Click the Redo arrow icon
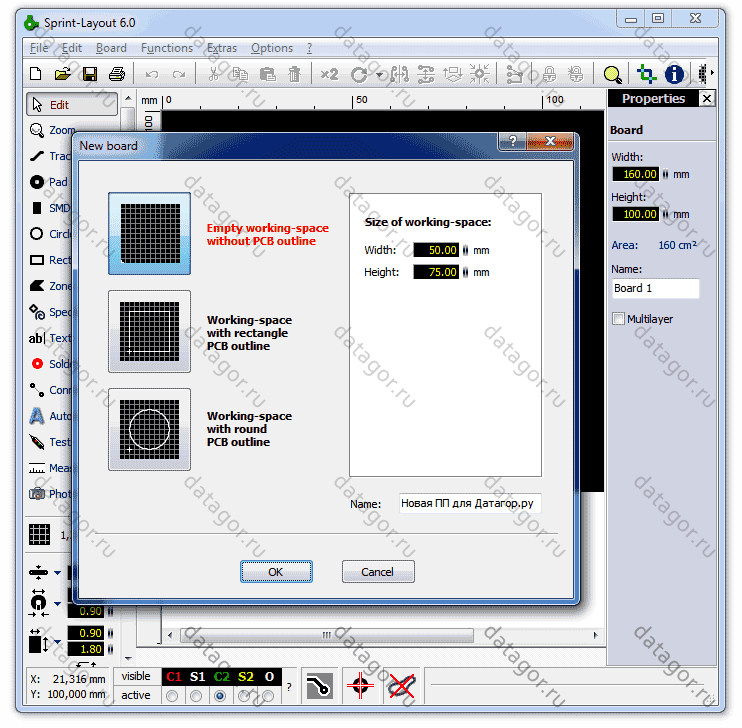Viewport: 742px width, 728px height. click(179, 74)
